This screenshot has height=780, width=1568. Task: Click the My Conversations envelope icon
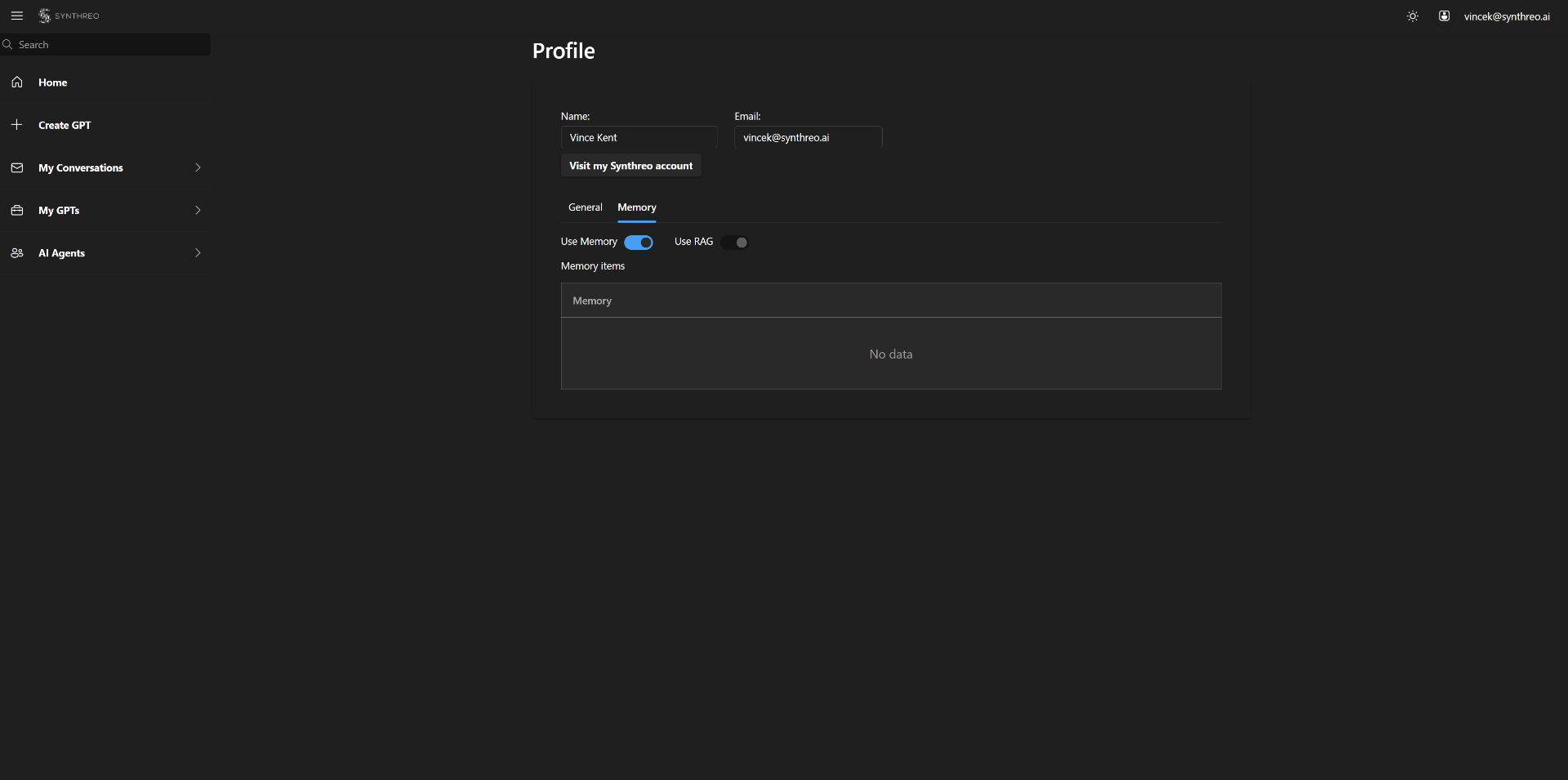17,167
